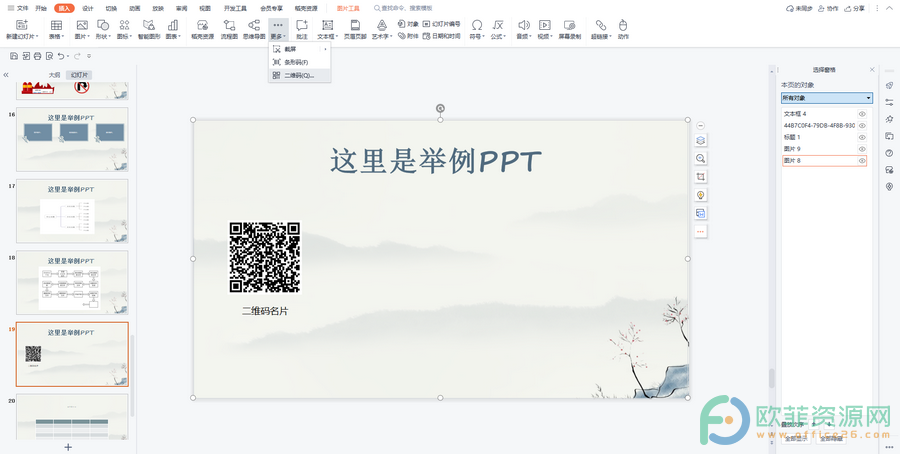Toggle visibility of 图片 9
Viewport: 900px width, 454px height.
point(862,149)
